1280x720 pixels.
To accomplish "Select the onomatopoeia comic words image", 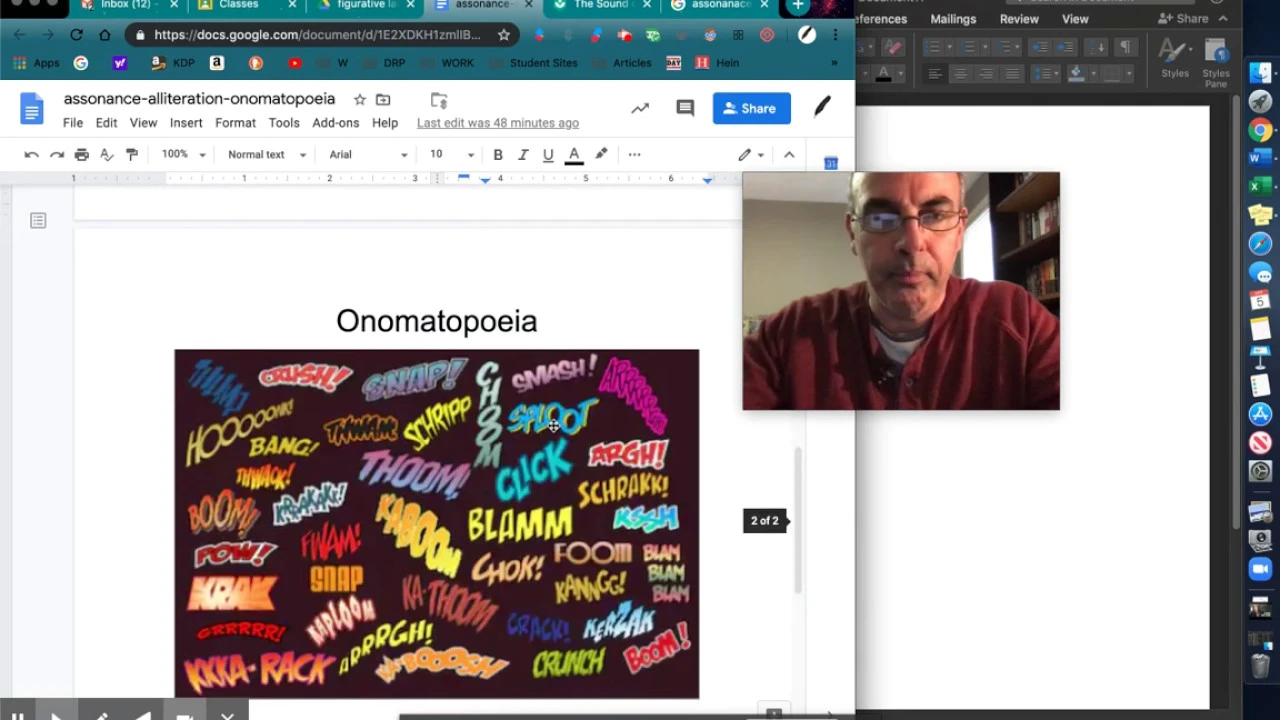I will [x=436, y=523].
